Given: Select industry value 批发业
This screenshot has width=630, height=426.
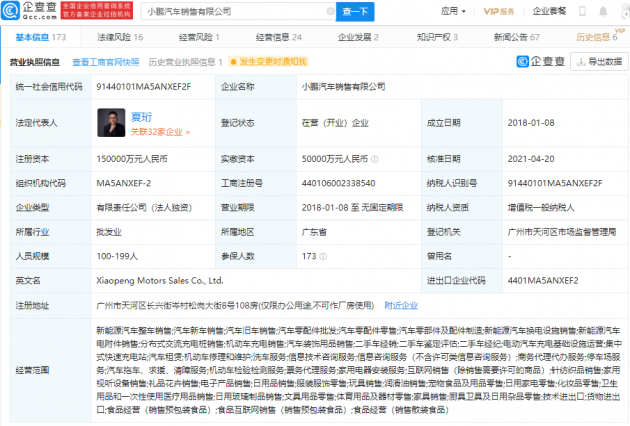Looking at the screenshot, I should (x=108, y=232).
